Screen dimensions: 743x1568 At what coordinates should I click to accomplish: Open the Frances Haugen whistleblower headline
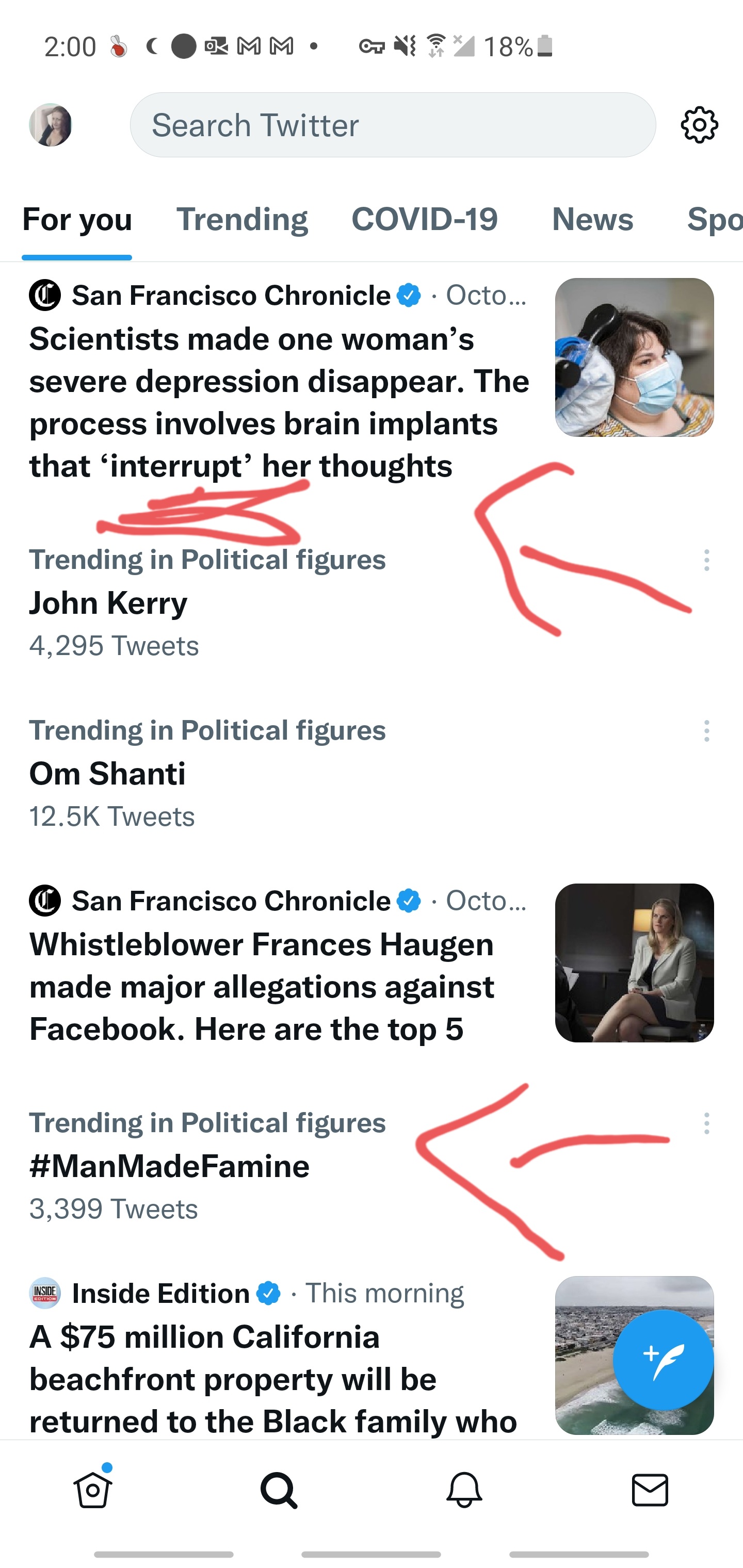(262, 986)
